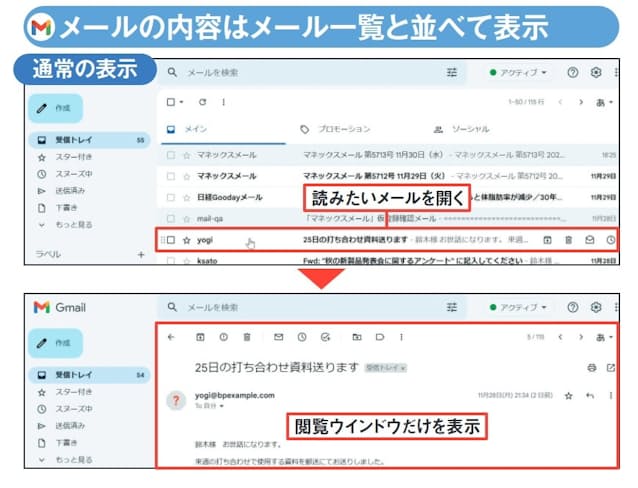
Task: Open More options next to Labels icon
Action: point(402,337)
